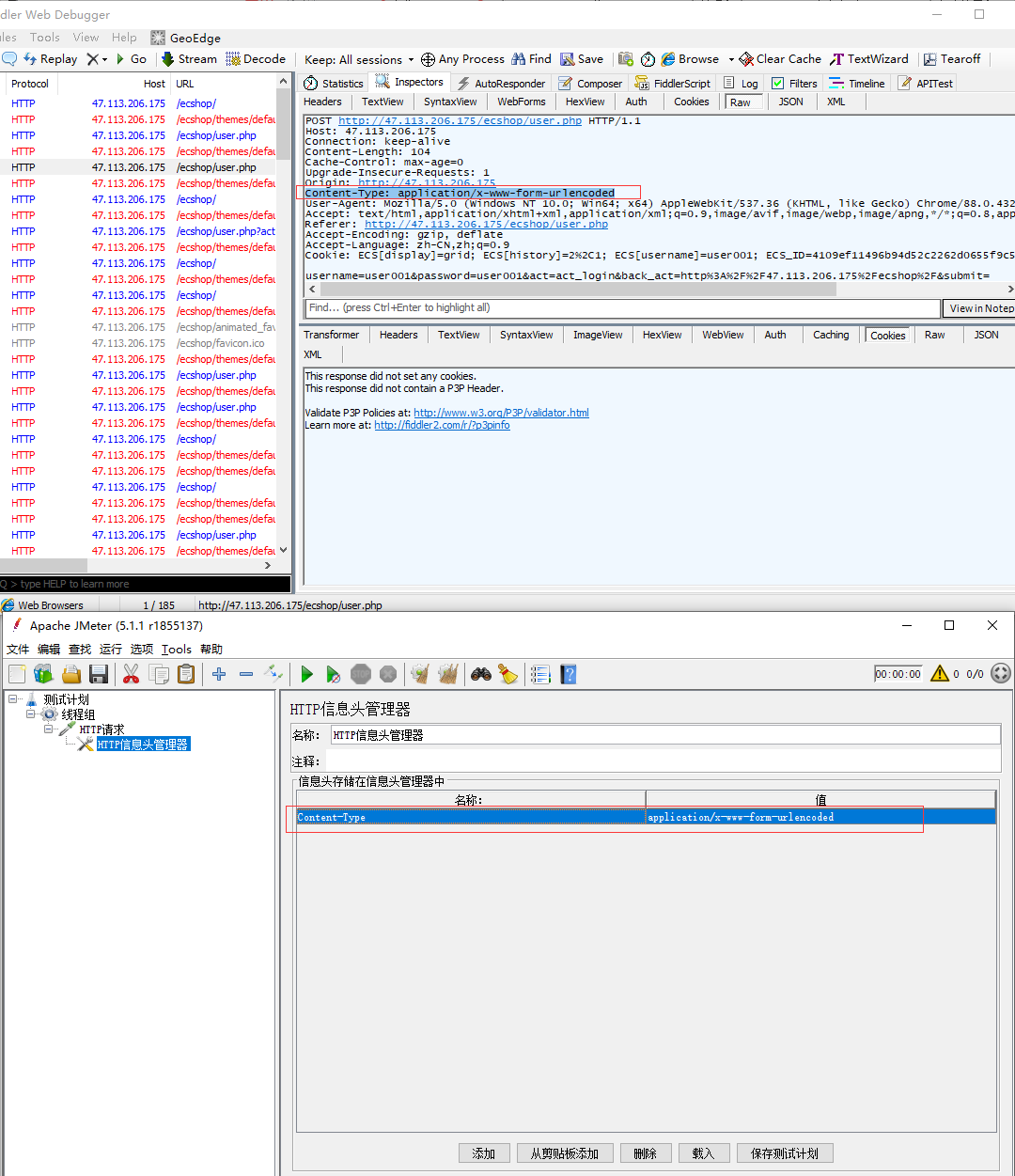Screen dimensions: 1015x1176
Task: Click JMeter Cut scissors icon
Action: pyautogui.click(x=132, y=674)
